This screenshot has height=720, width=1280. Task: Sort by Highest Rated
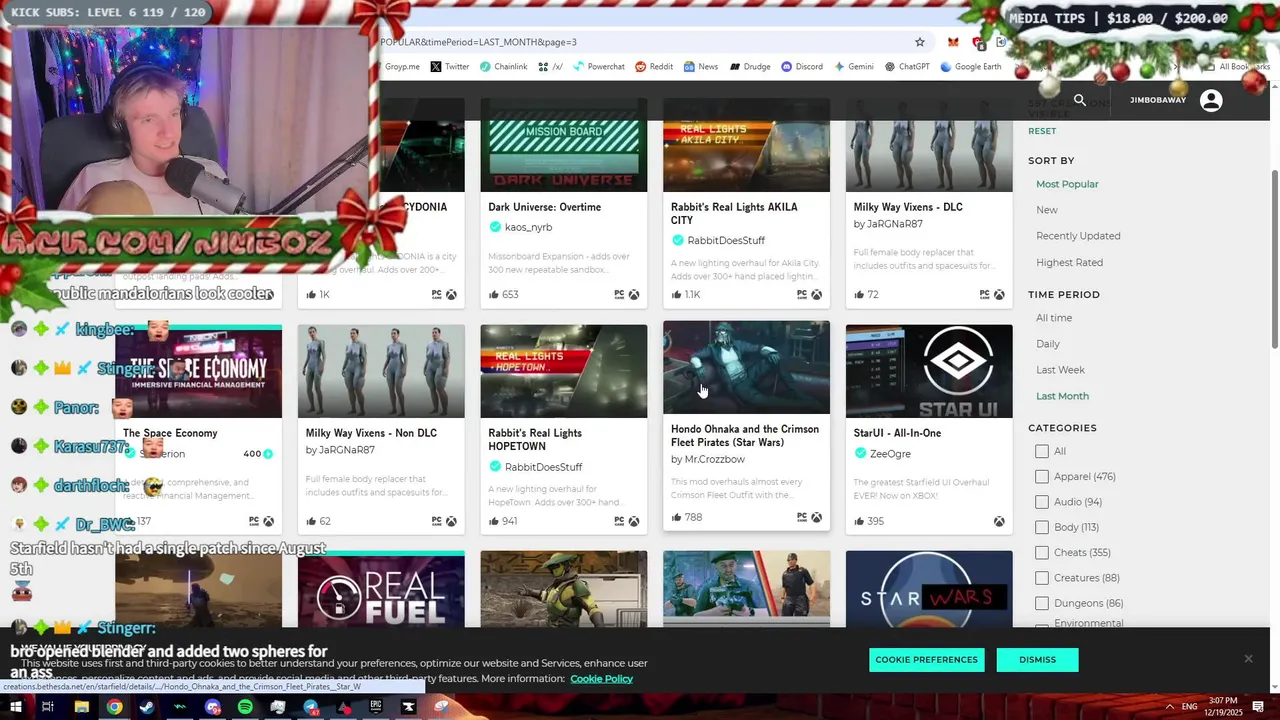tap(1069, 262)
